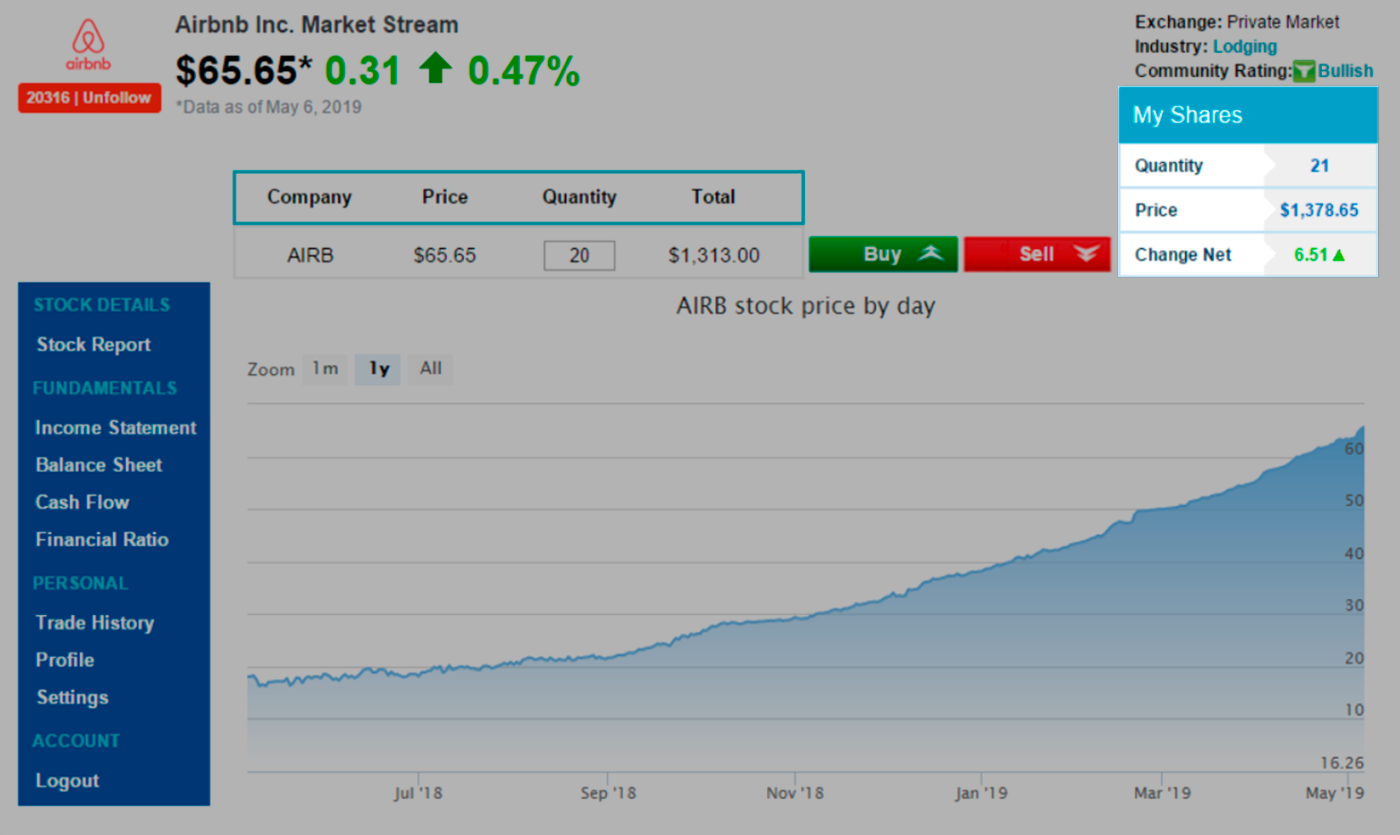Click the Company column header
The image size is (1400, 835).
(x=309, y=197)
